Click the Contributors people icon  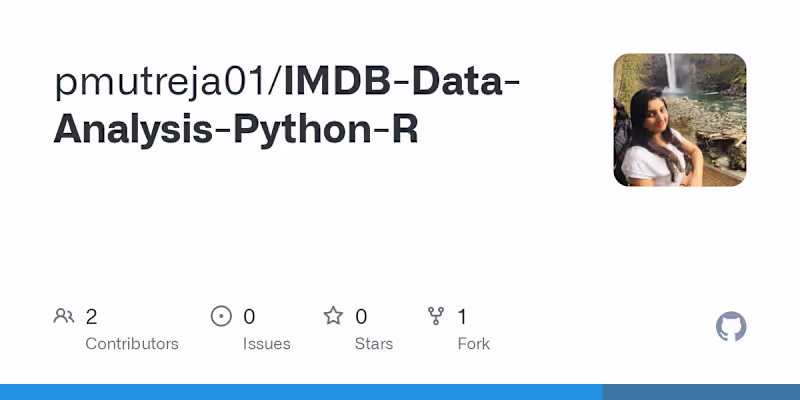64,317
